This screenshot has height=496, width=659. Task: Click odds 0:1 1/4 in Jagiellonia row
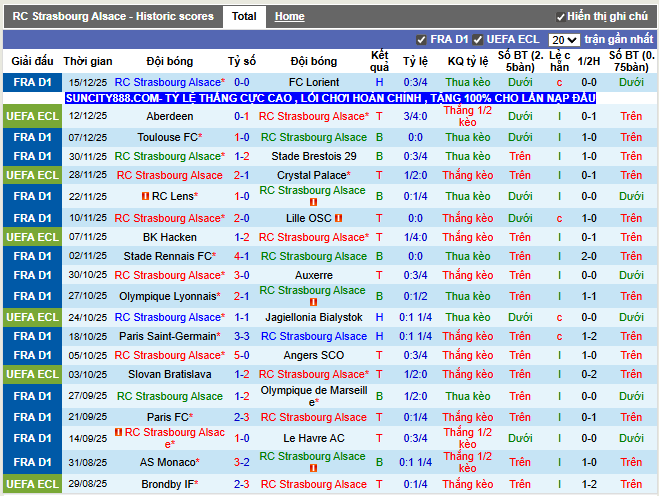[x=415, y=317]
